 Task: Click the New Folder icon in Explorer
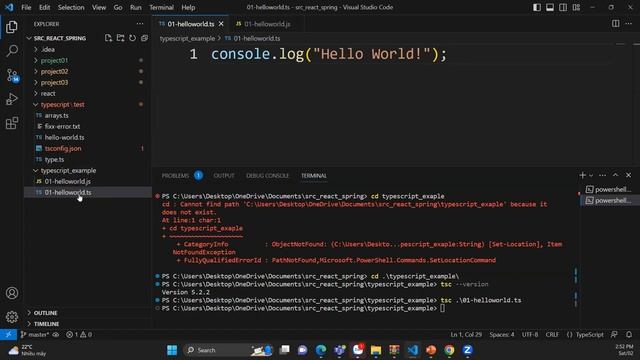point(120,38)
